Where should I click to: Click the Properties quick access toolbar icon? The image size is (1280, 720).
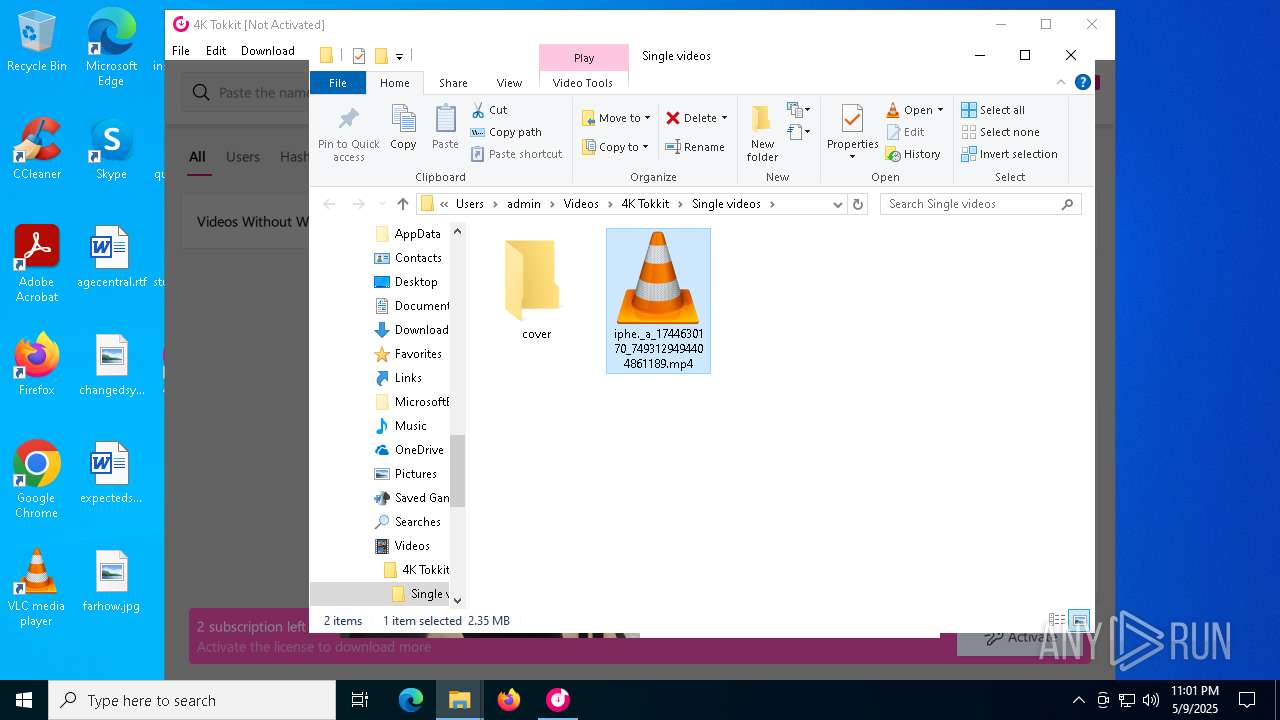(359, 56)
